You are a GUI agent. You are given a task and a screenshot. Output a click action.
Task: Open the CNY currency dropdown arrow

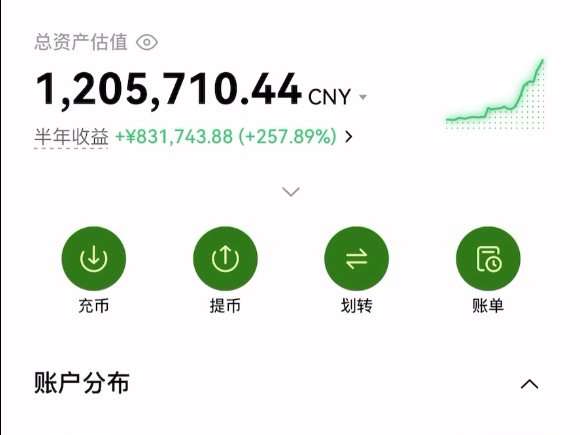pyautogui.click(x=363, y=97)
